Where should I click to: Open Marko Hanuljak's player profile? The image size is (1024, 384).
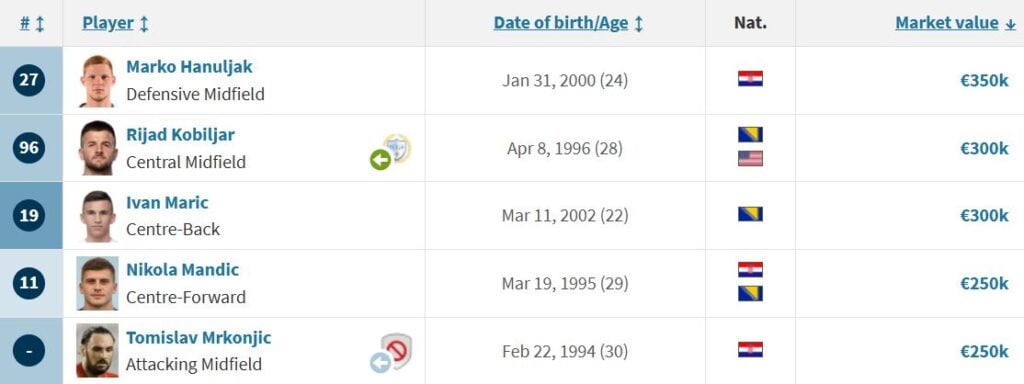coord(189,67)
